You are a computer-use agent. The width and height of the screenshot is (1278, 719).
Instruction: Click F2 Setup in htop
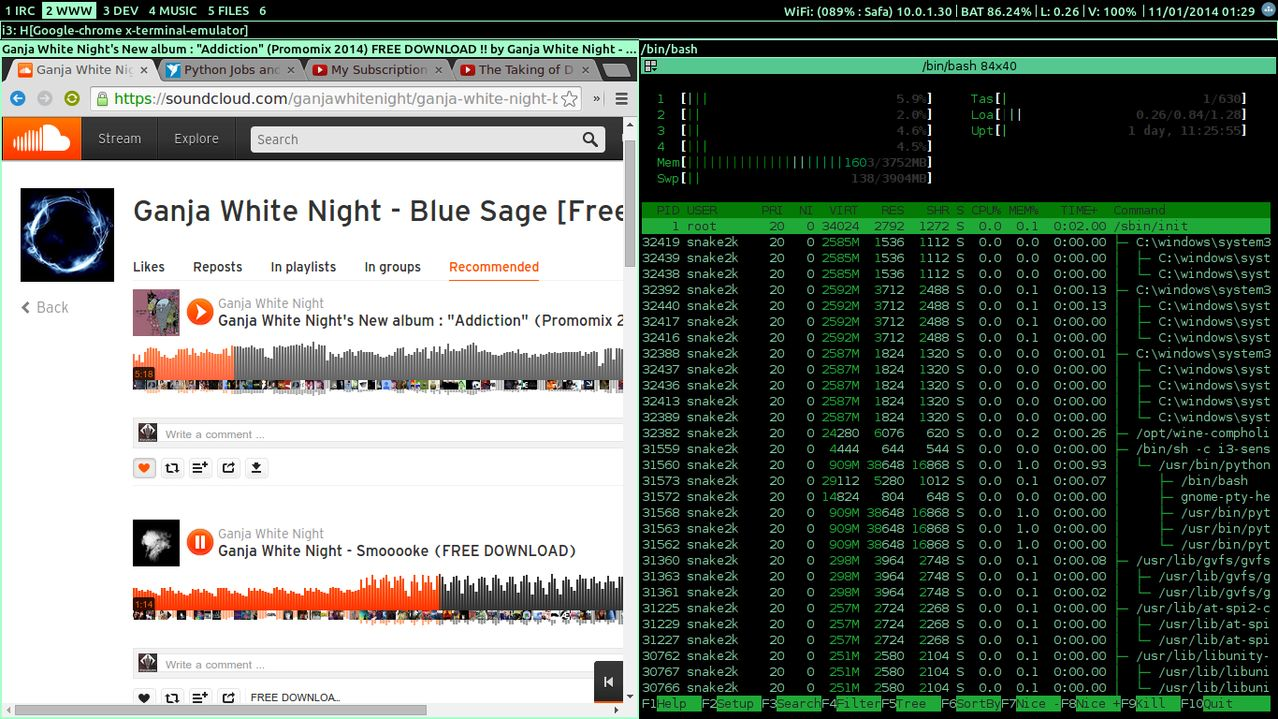(x=731, y=704)
